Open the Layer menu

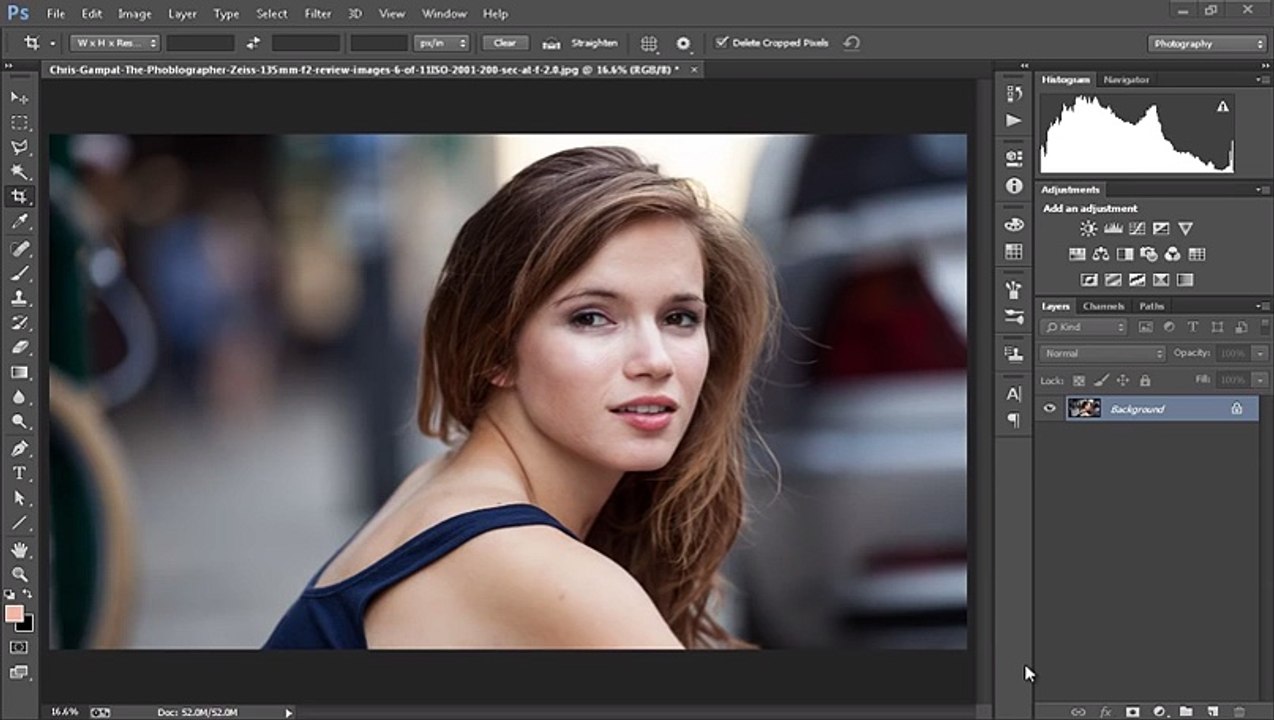[183, 14]
